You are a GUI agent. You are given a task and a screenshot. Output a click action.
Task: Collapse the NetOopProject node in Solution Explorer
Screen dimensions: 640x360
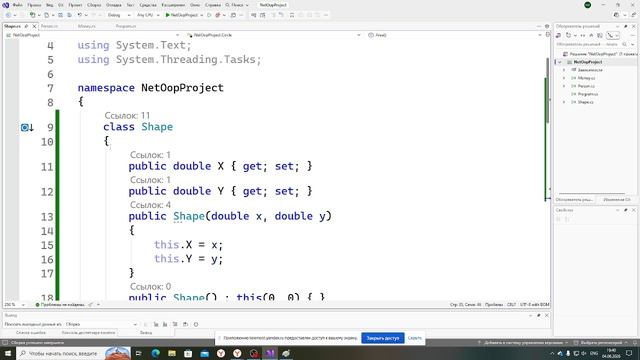point(560,62)
